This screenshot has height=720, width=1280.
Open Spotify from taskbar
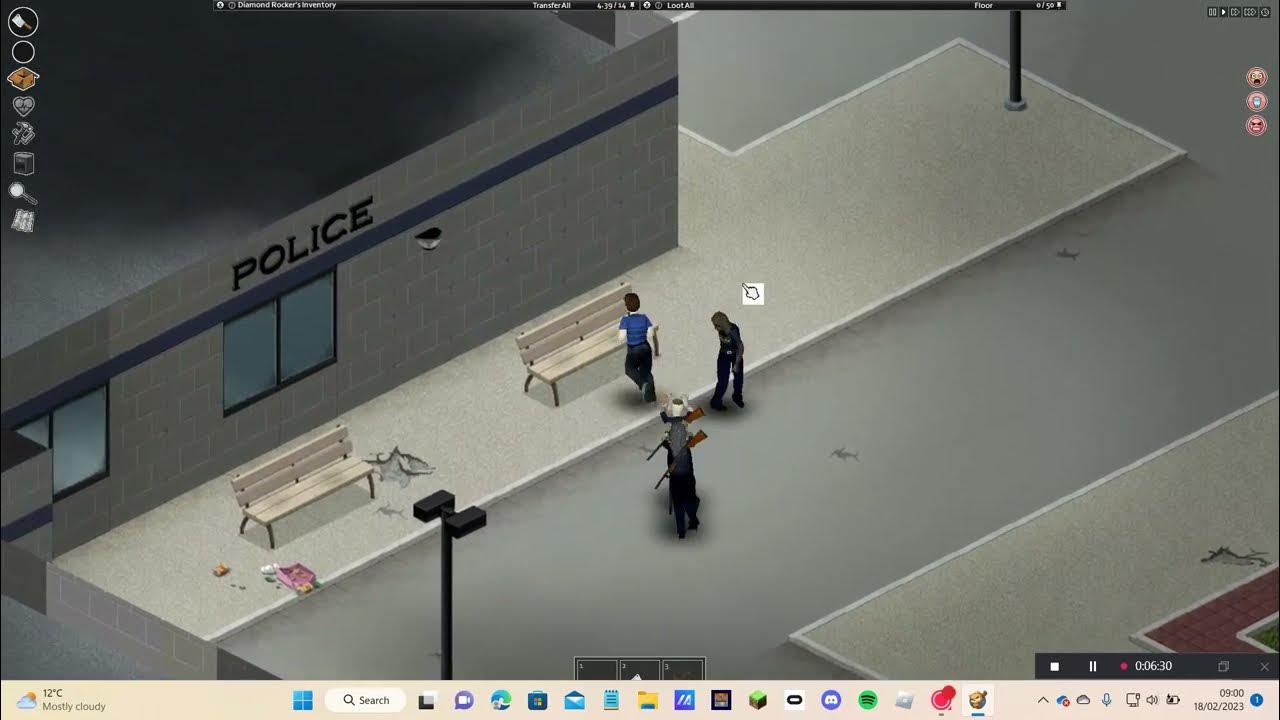(x=867, y=700)
